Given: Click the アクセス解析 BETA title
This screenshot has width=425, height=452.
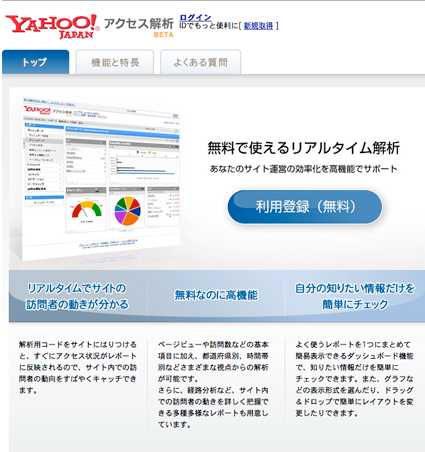Looking at the screenshot, I should (139, 27).
